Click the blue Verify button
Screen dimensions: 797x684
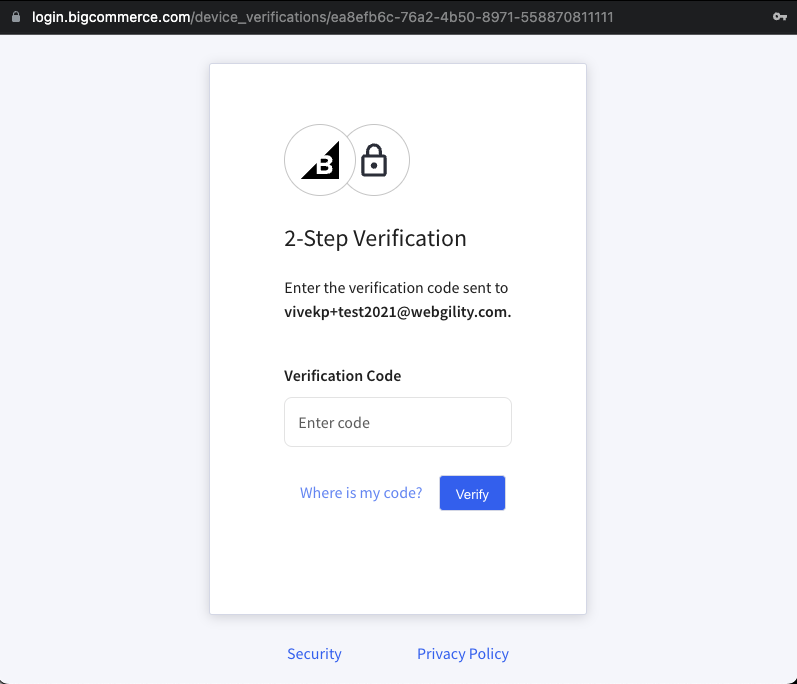coord(472,493)
